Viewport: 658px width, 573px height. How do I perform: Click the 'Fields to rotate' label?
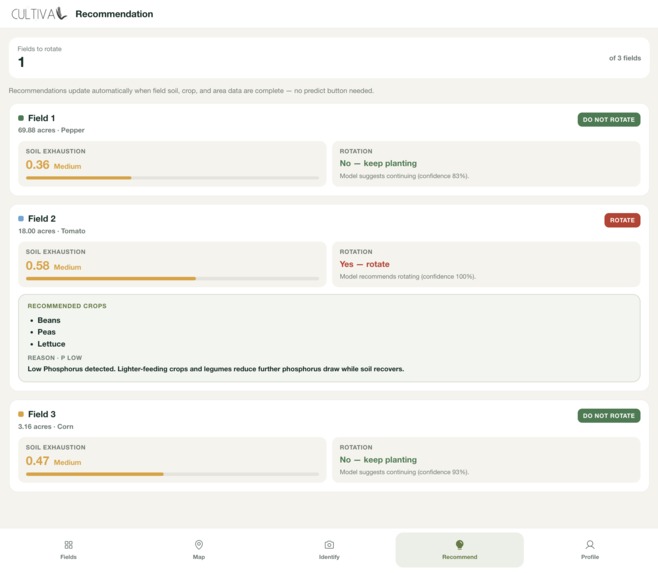(39, 49)
